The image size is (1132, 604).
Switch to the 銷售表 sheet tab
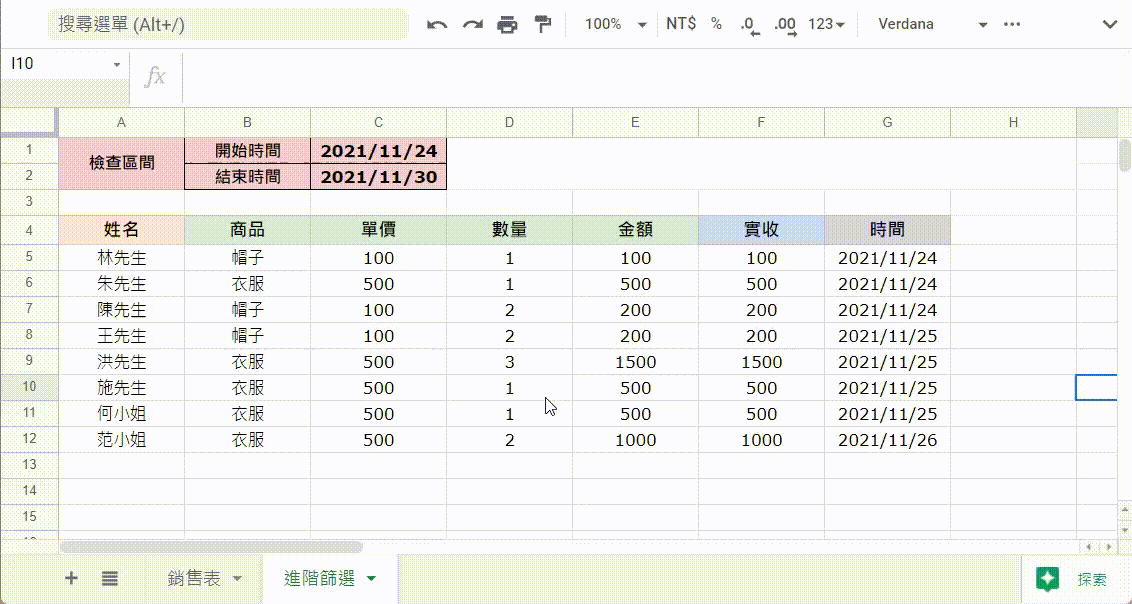click(194, 578)
